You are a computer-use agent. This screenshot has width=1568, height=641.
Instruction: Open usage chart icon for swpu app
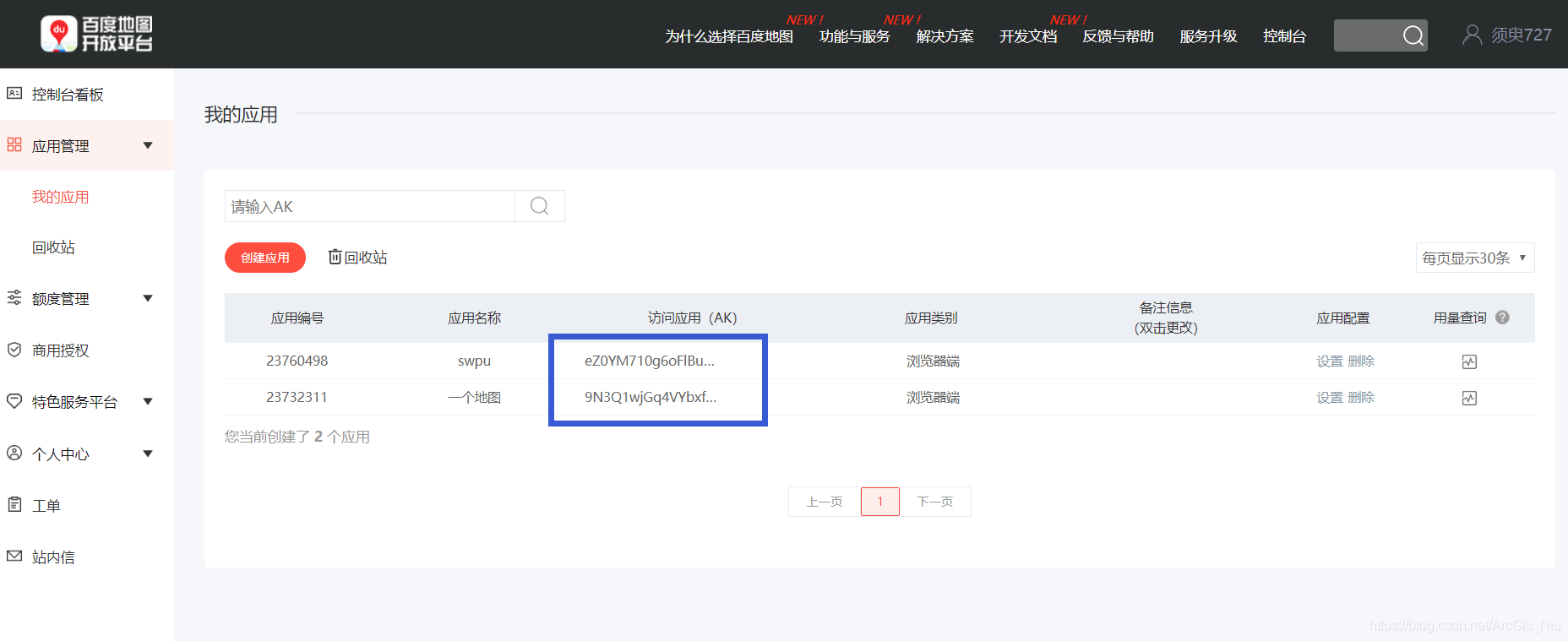1469,361
